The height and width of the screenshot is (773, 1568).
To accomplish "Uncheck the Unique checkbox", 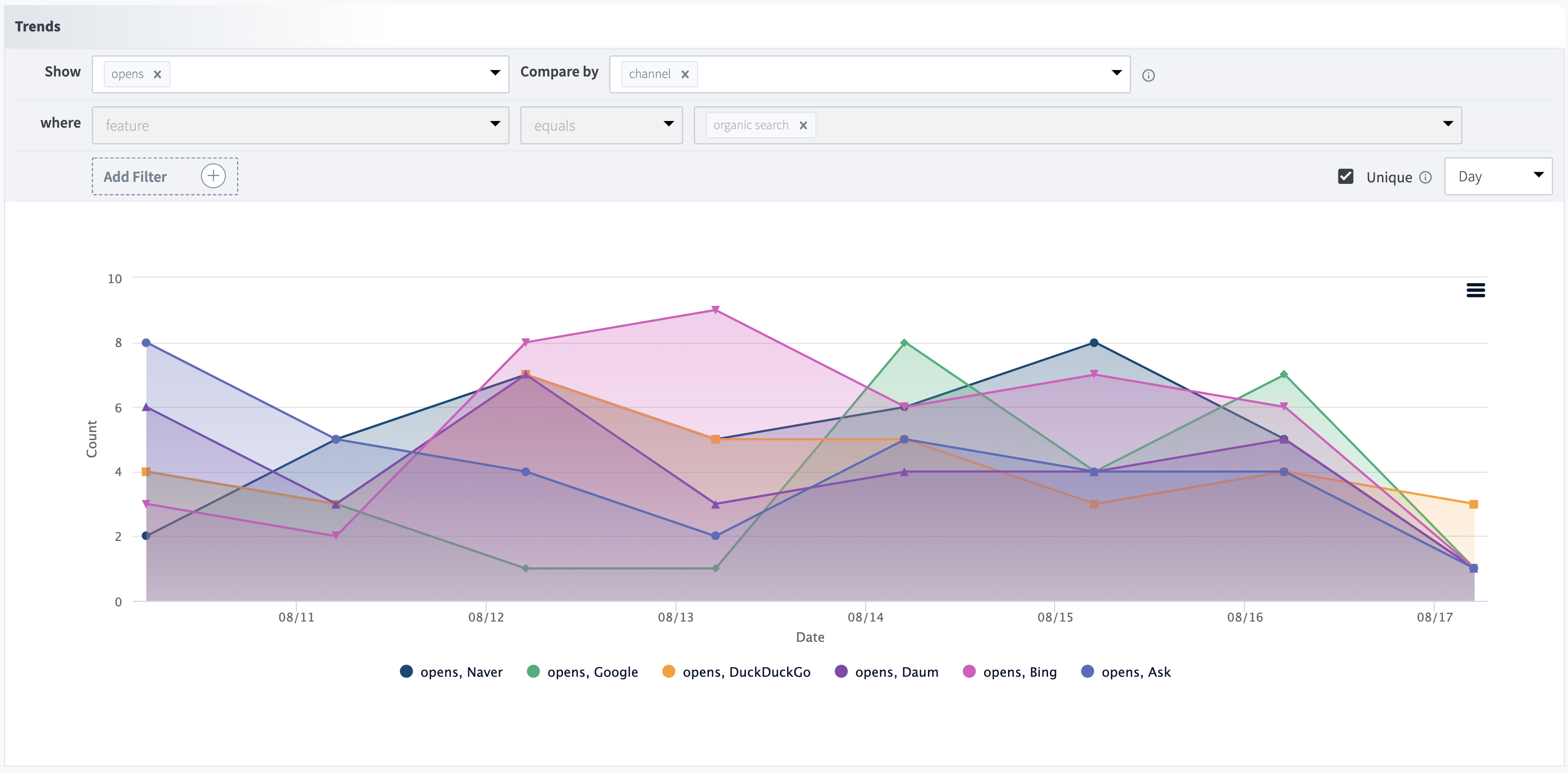I will click(1345, 176).
